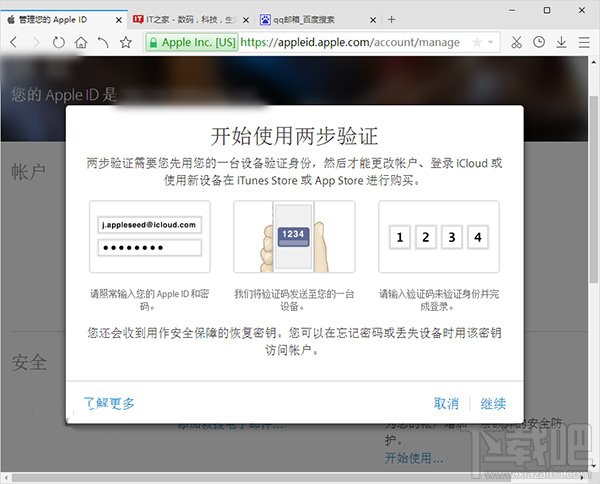Open browsing history clock icon
Viewport: 600px width, 484px height.
pos(539,42)
